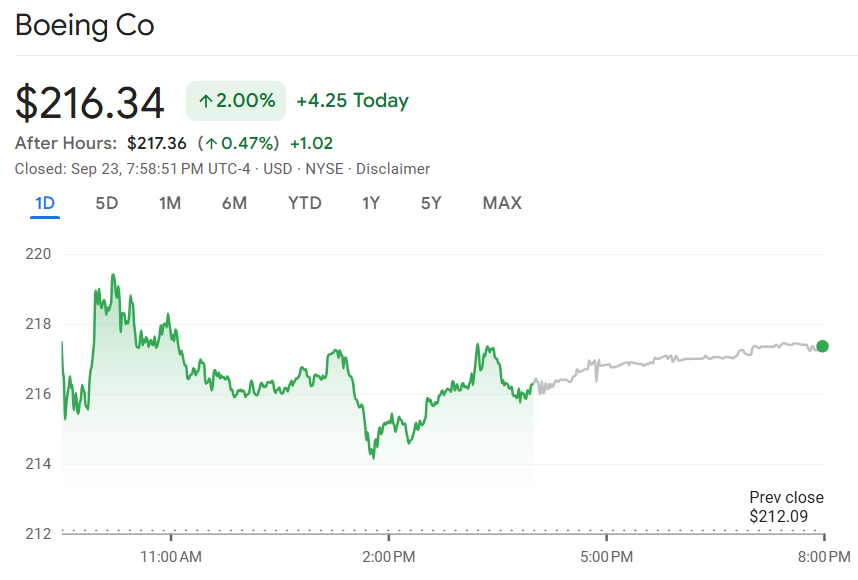Click the 2:00 PM axis label

389,555
